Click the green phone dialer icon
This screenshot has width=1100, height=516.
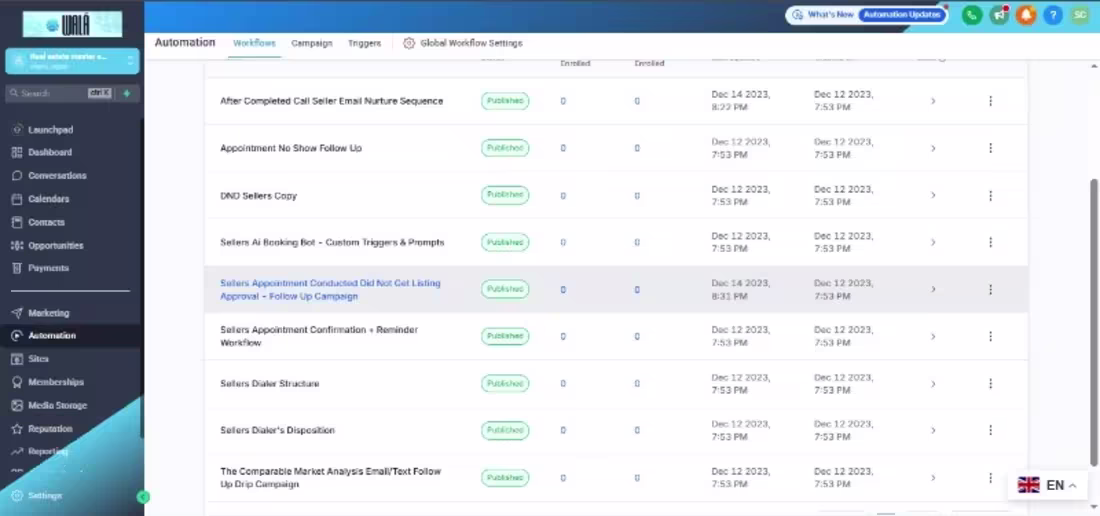pos(972,15)
